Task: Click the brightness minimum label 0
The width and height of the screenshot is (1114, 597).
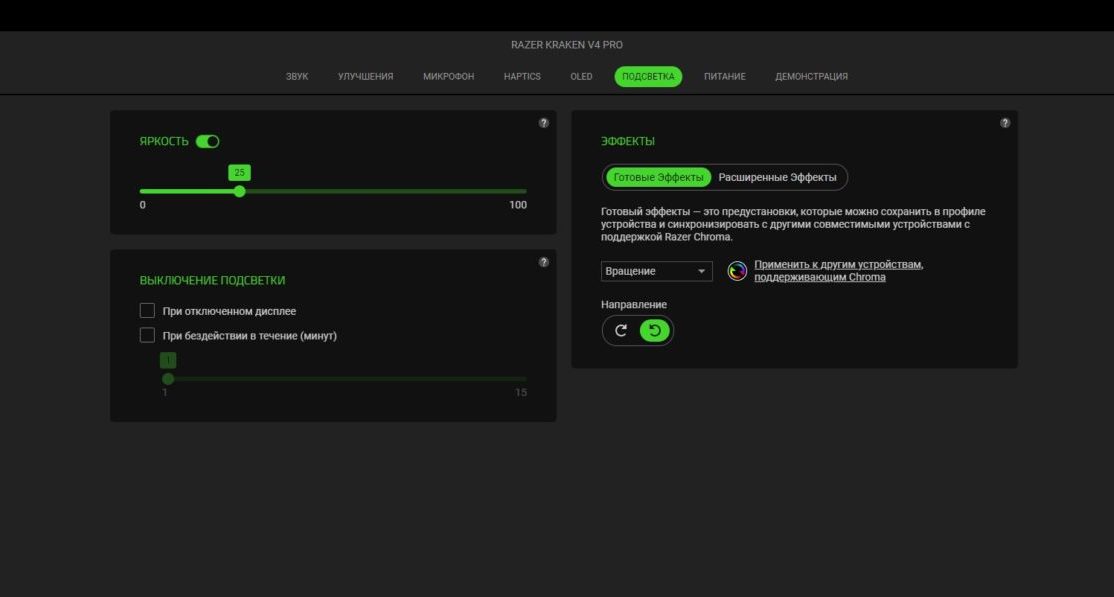Action: (x=143, y=205)
